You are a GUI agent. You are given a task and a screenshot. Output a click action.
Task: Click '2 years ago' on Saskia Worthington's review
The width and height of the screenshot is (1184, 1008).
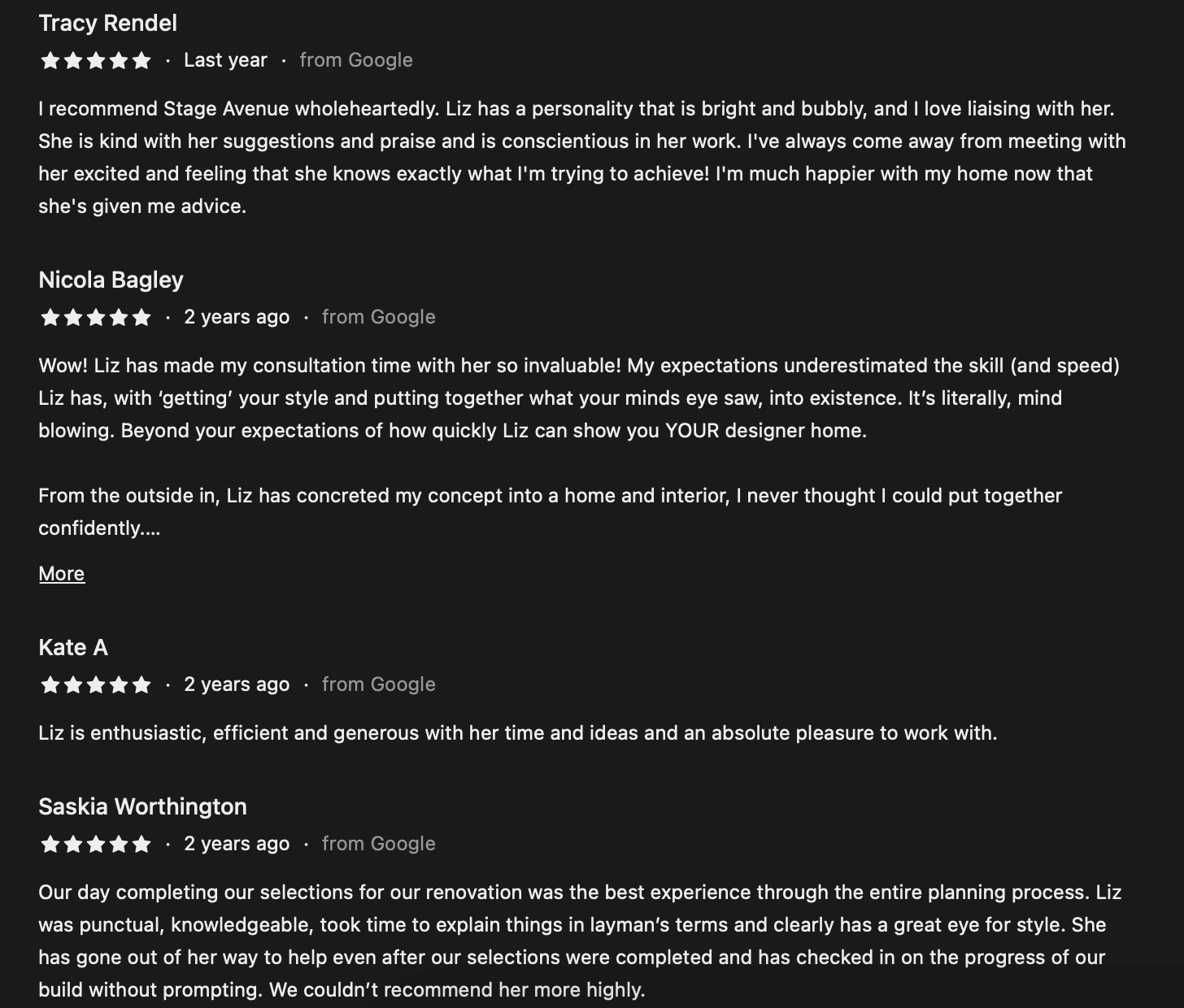point(237,844)
